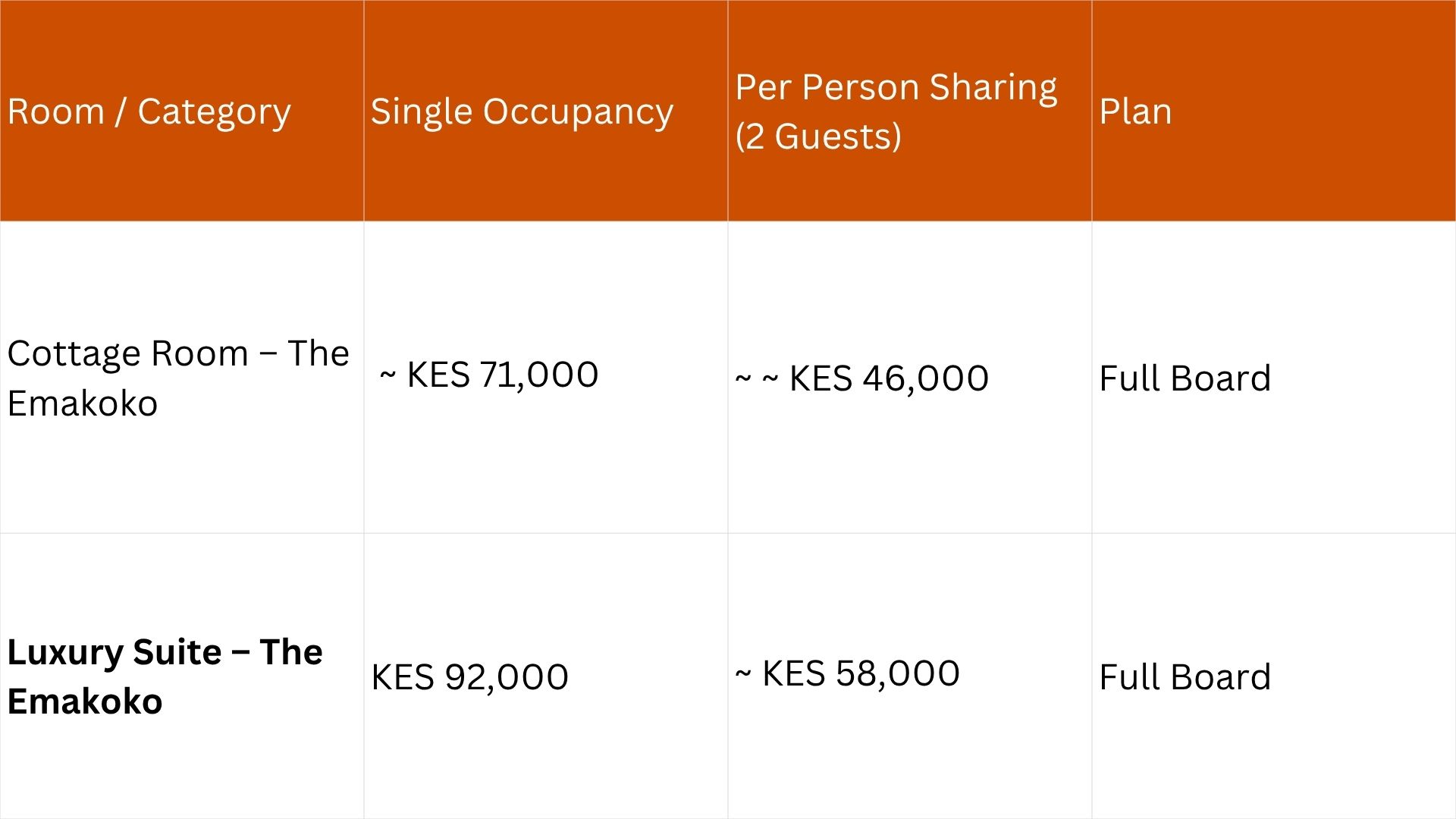Image resolution: width=1456 pixels, height=819 pixels.
Task: Click the Room / Category header cell
Action: tap(149, 111)
